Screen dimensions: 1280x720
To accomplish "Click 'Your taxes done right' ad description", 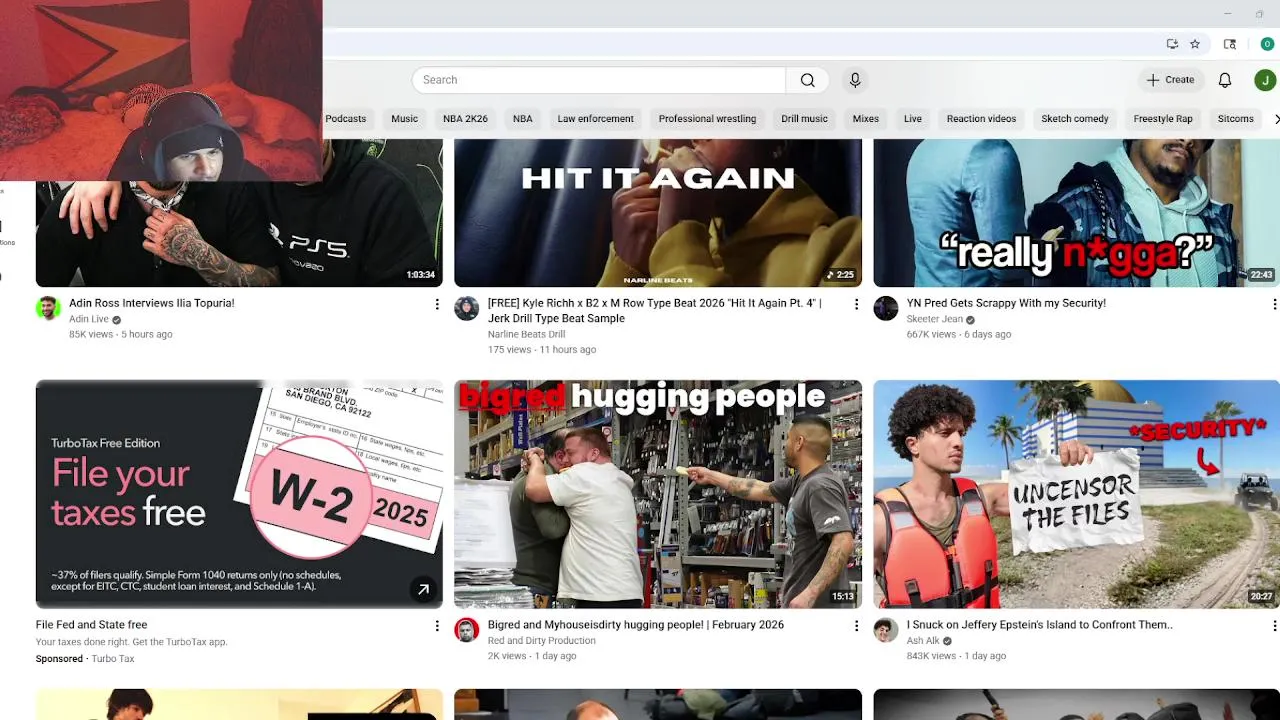I will click(132, 642).
